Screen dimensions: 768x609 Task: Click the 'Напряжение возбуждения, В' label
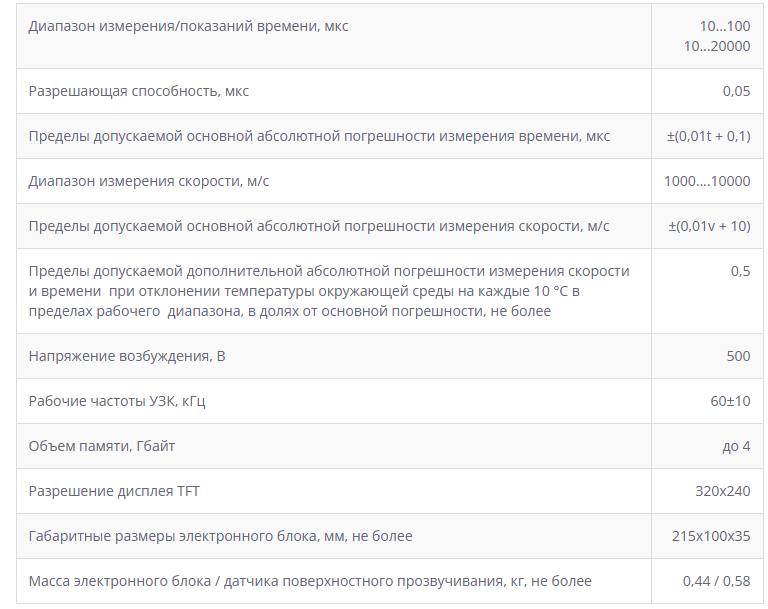click(x=127, y=356)
